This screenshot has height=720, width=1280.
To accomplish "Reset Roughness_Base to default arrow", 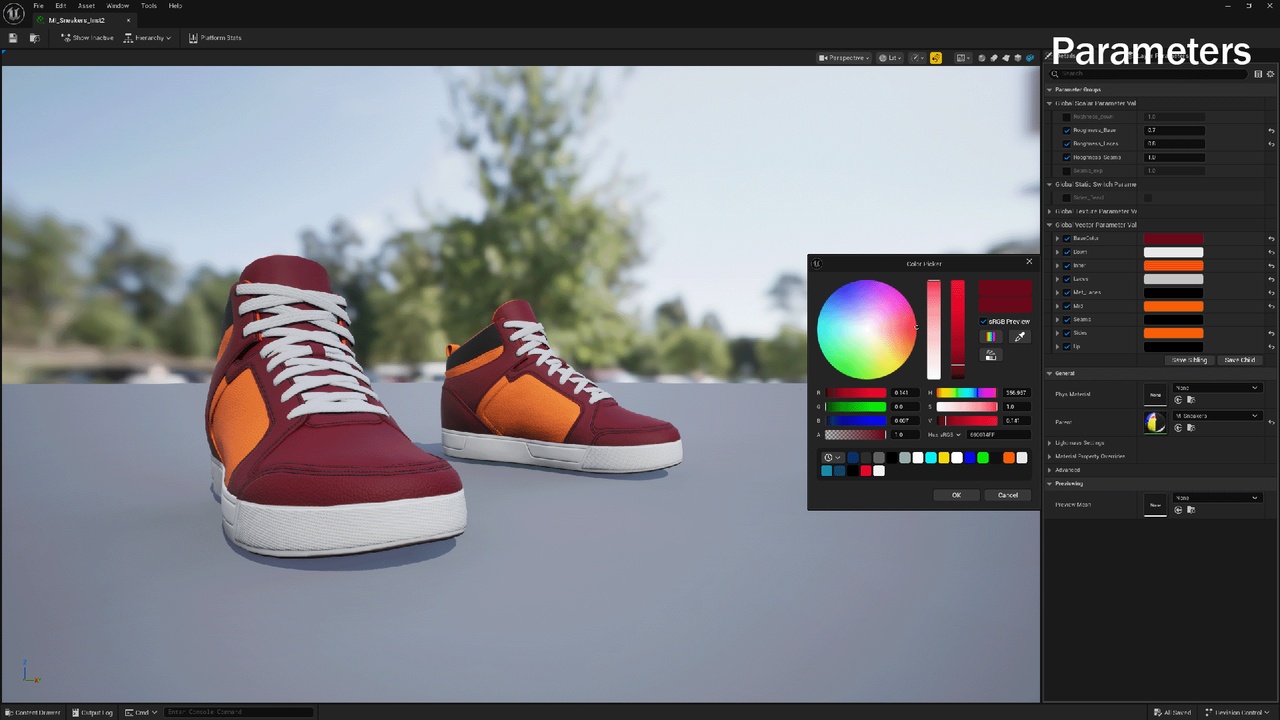I will (x=1271, y=130).
